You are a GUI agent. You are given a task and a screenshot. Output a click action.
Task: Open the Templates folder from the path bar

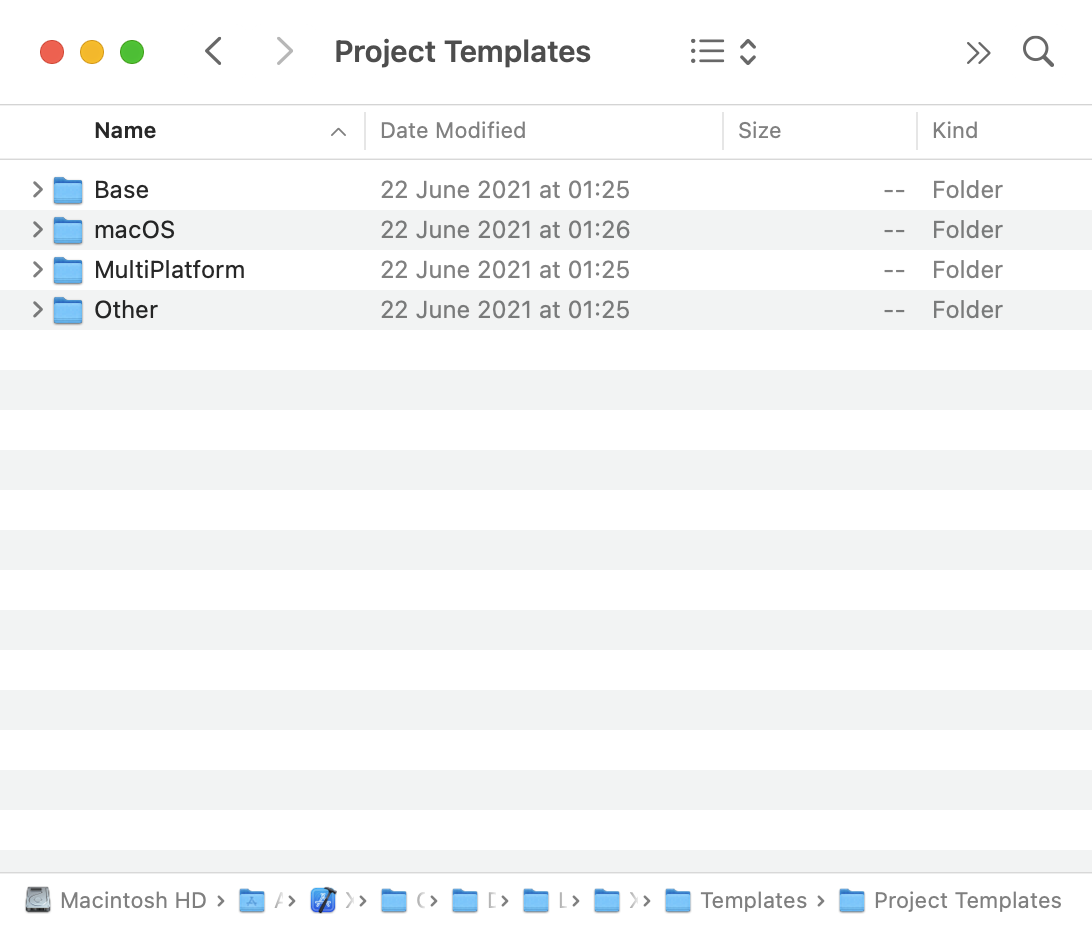pos(755,900)
